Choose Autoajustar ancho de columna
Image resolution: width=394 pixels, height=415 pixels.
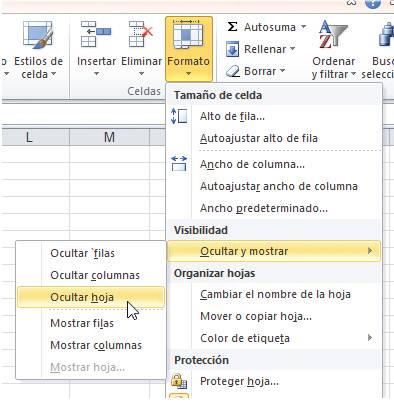pyautogui.click(x=274, y=186)
